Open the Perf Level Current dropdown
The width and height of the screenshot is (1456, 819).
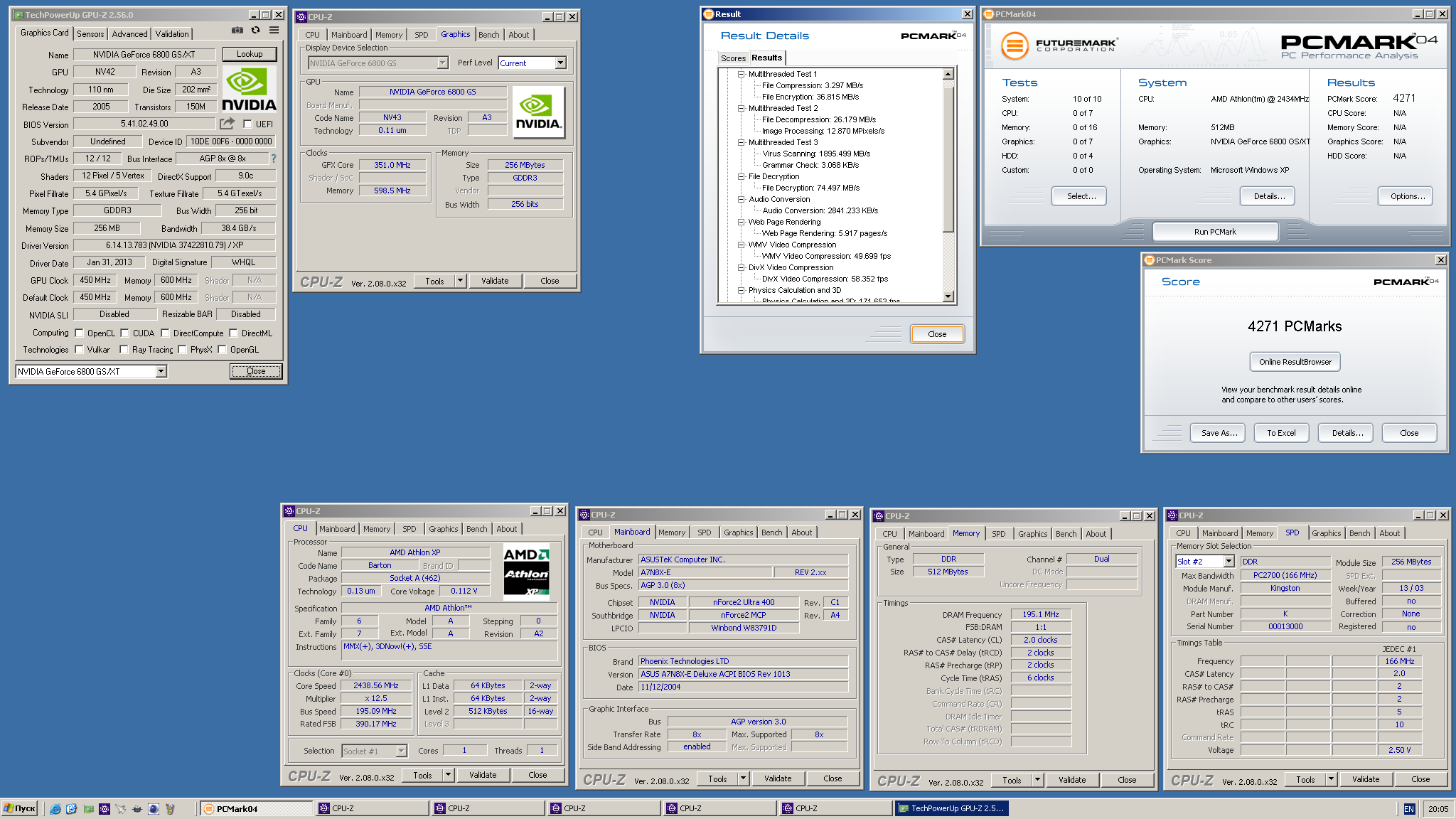tap(560, 63)
